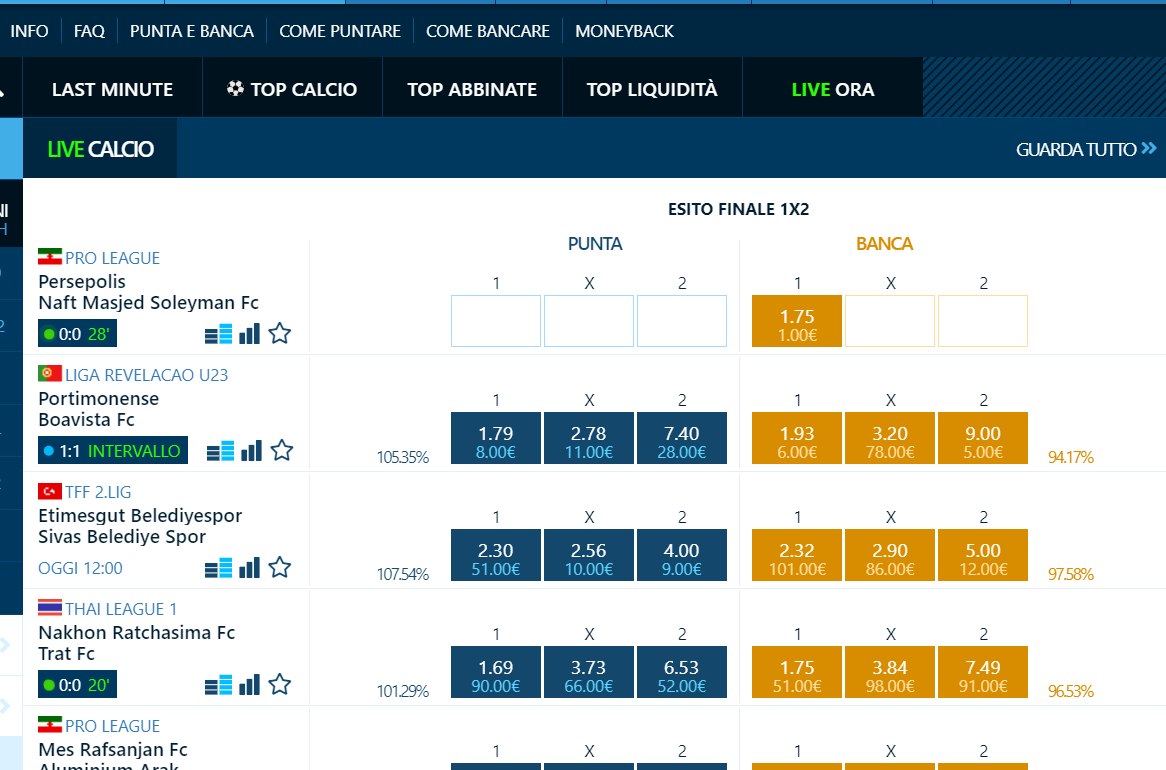Screen dimensions: 1166x770
Task: Back Etimesgut Belediyespor at 2.30
Action: pos(496,555)
